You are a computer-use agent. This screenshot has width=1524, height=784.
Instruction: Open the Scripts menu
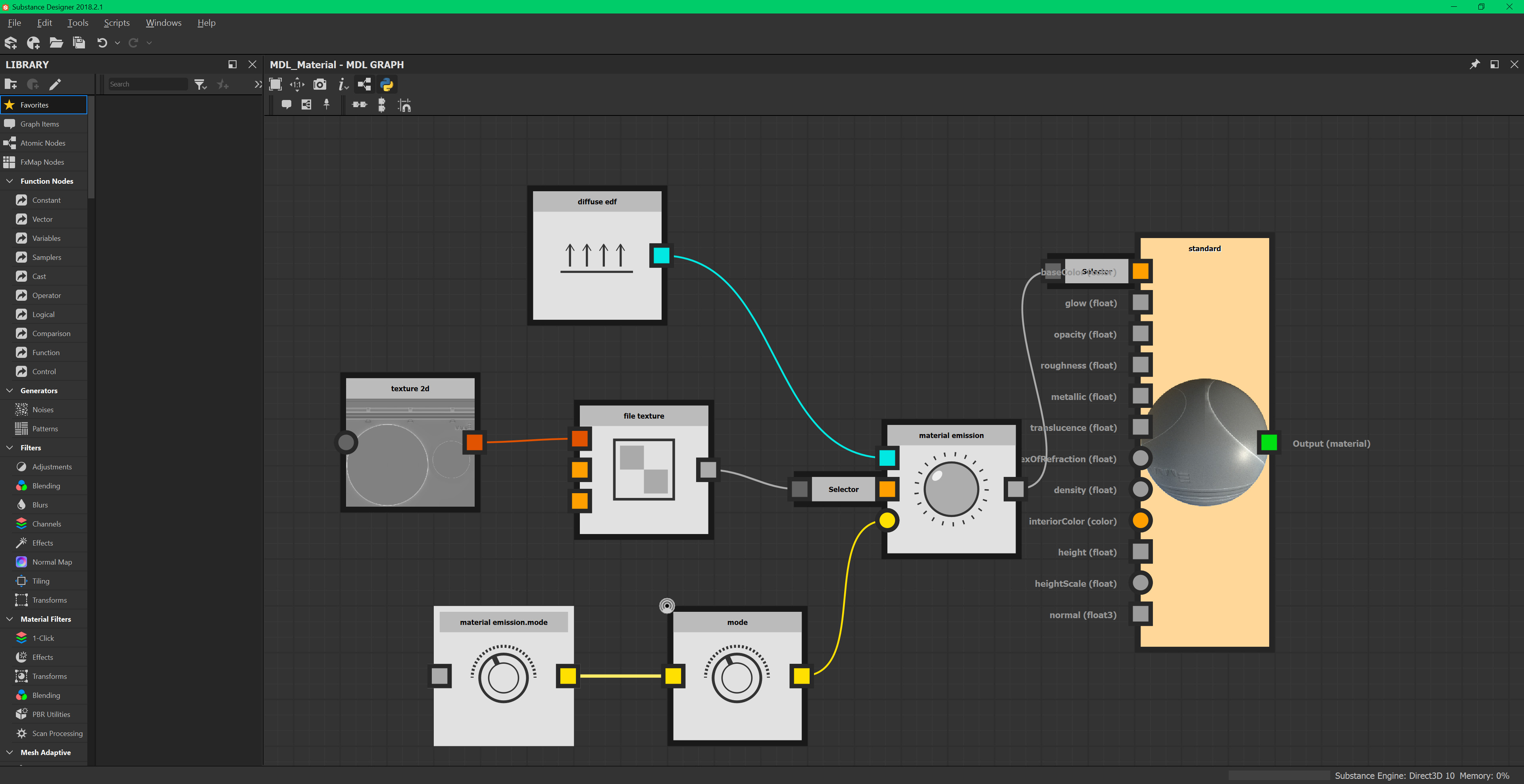point(117,23)
